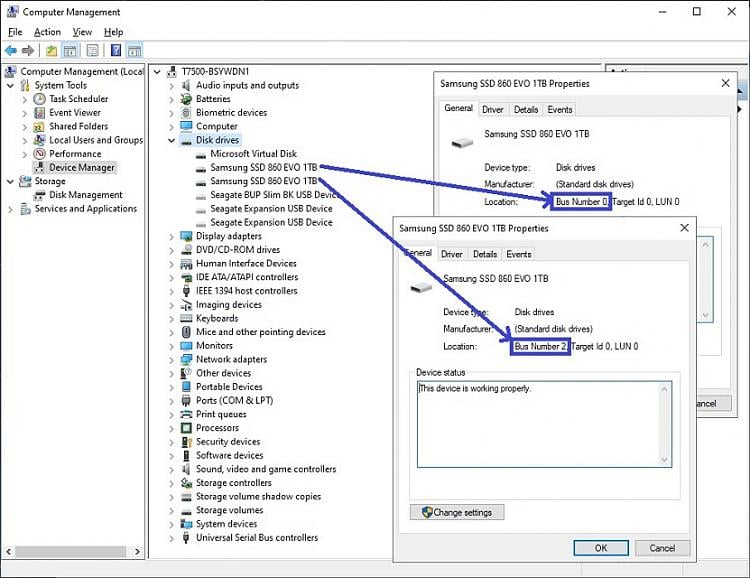Expand Sound, video and game controllers
This screenshot has height=578, width=750.
point(171,469)
